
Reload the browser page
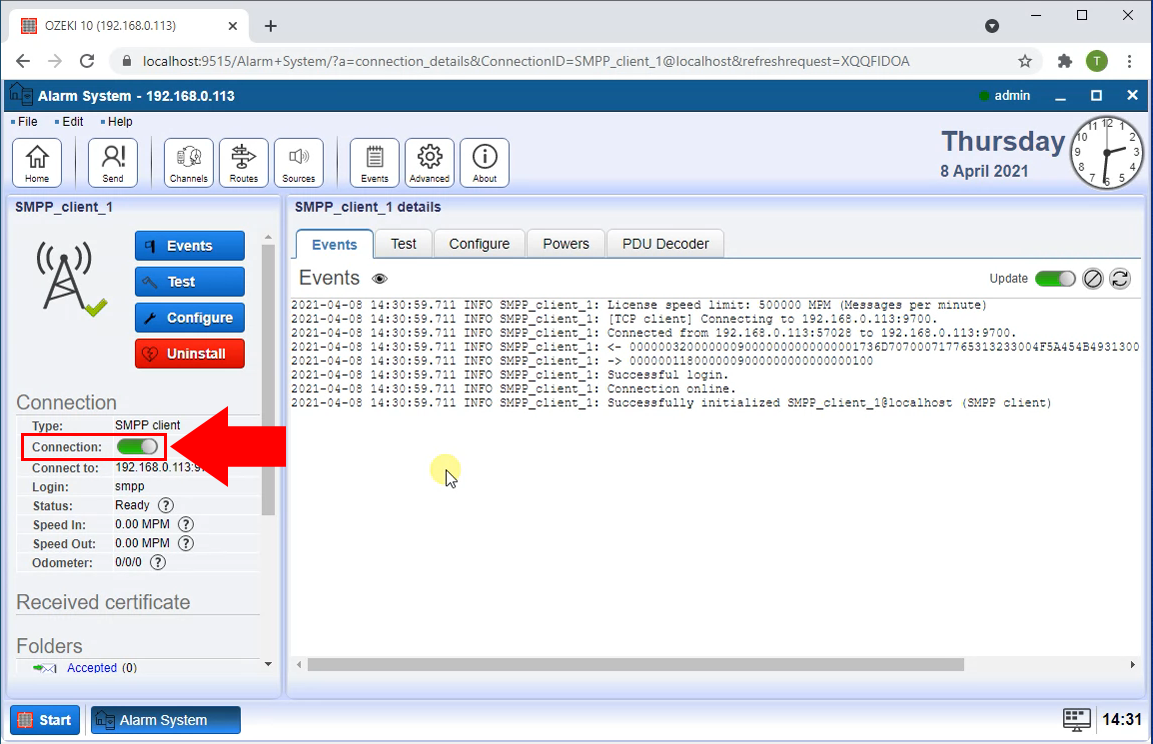point(87,61)
